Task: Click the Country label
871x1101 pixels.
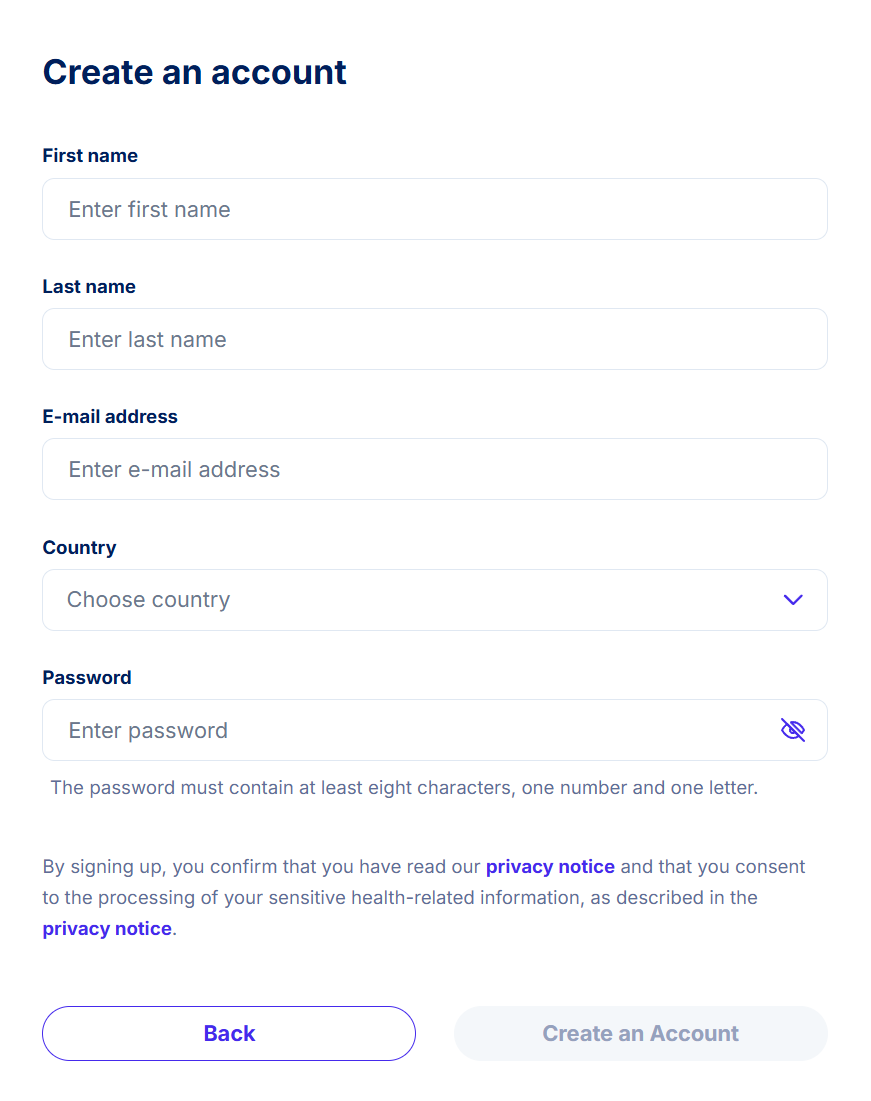Action: tap(79, 547)
